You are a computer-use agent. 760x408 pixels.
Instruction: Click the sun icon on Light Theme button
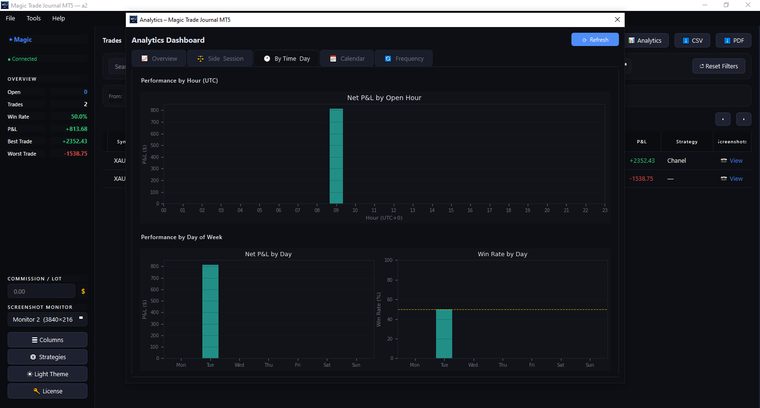point(30,374)
